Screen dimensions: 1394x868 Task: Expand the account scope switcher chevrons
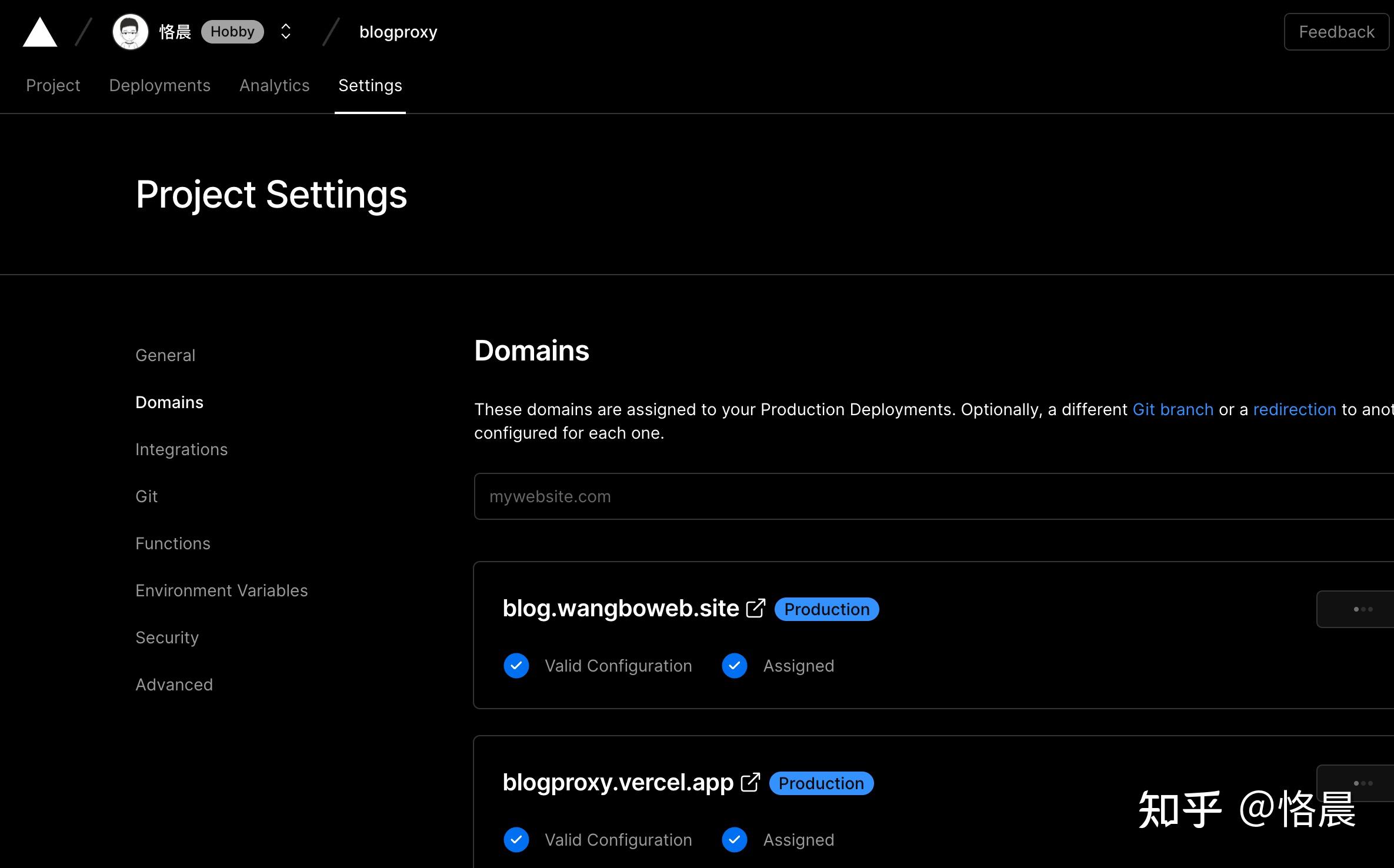coord(286,32)
